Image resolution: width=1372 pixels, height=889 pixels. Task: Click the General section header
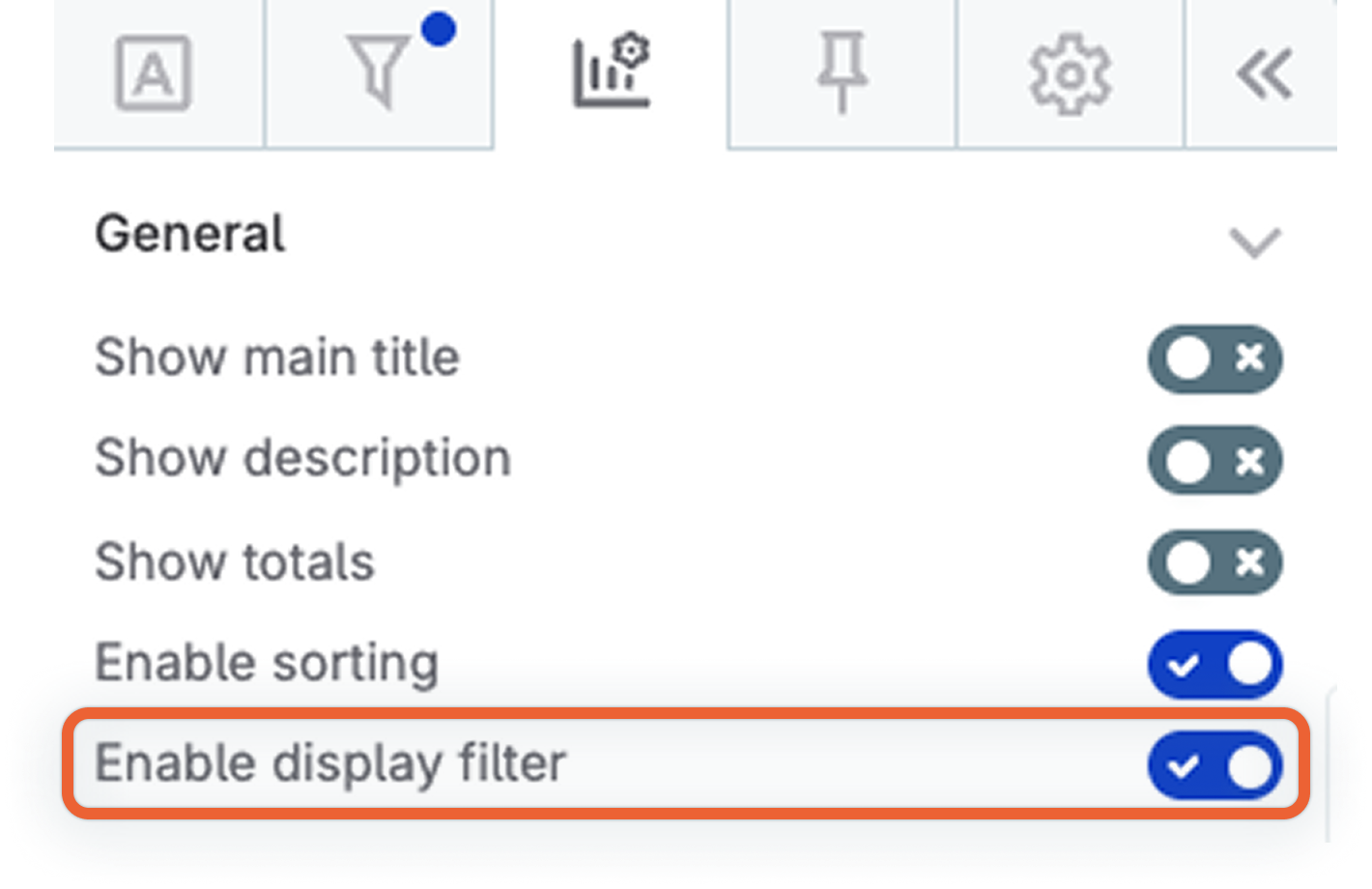[x=189, y=235]
